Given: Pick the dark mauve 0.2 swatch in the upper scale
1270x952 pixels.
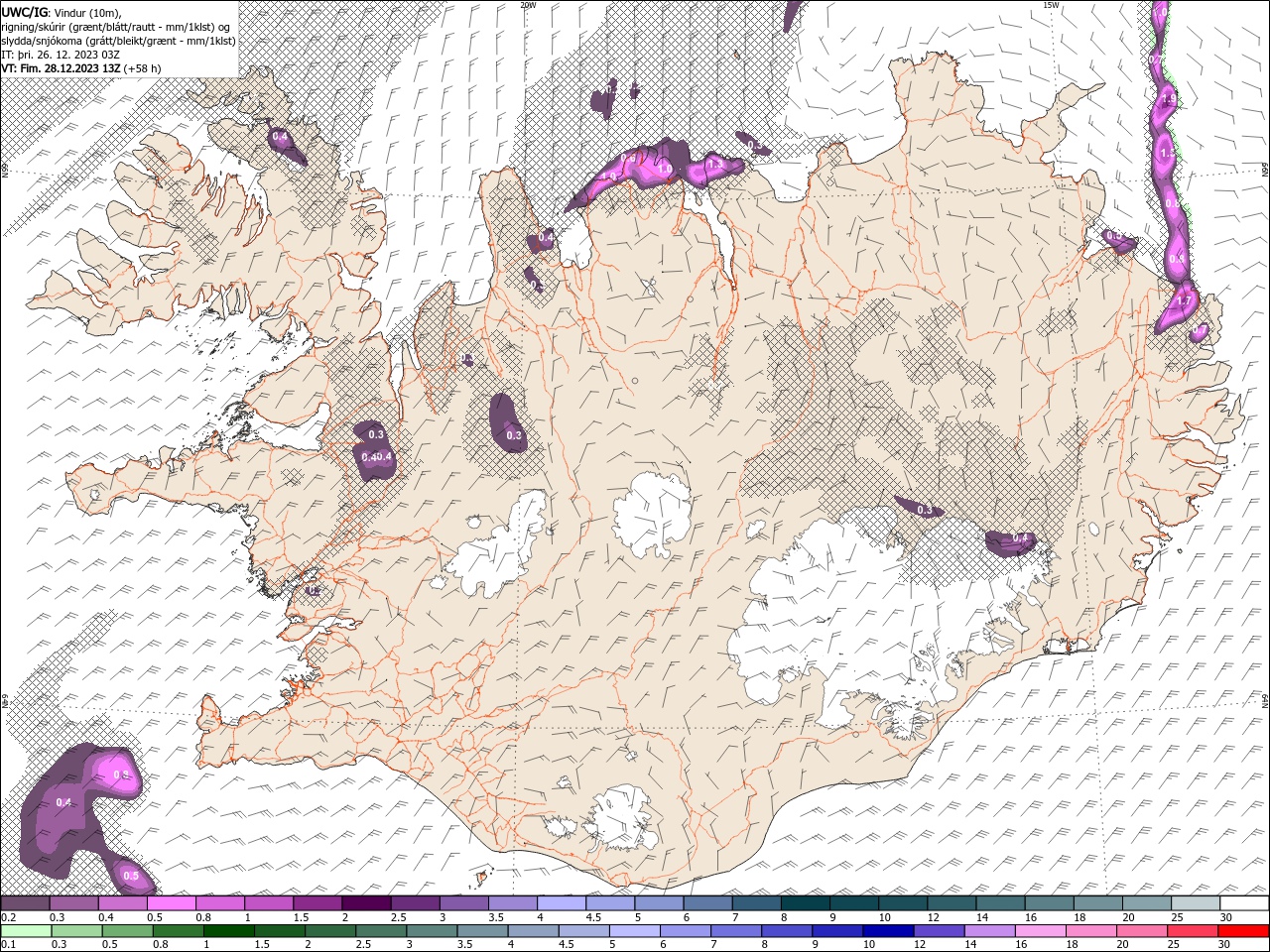Looking at the screenshot, I should pos(25,903).
